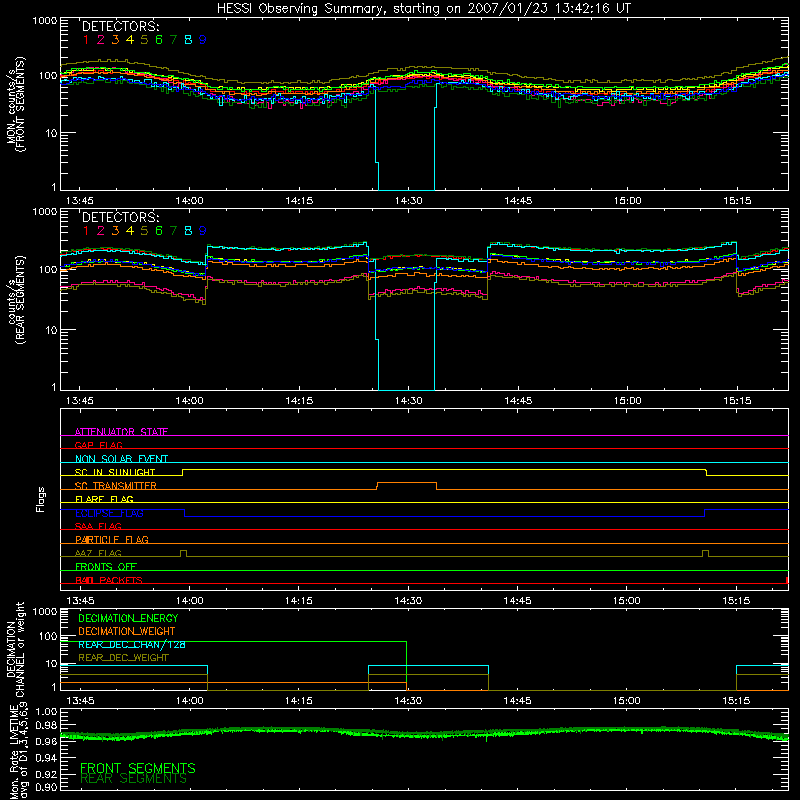800x800 pixels.
Task: Click olive detector number 5 in rear segments legend
Action: [144, 231]
